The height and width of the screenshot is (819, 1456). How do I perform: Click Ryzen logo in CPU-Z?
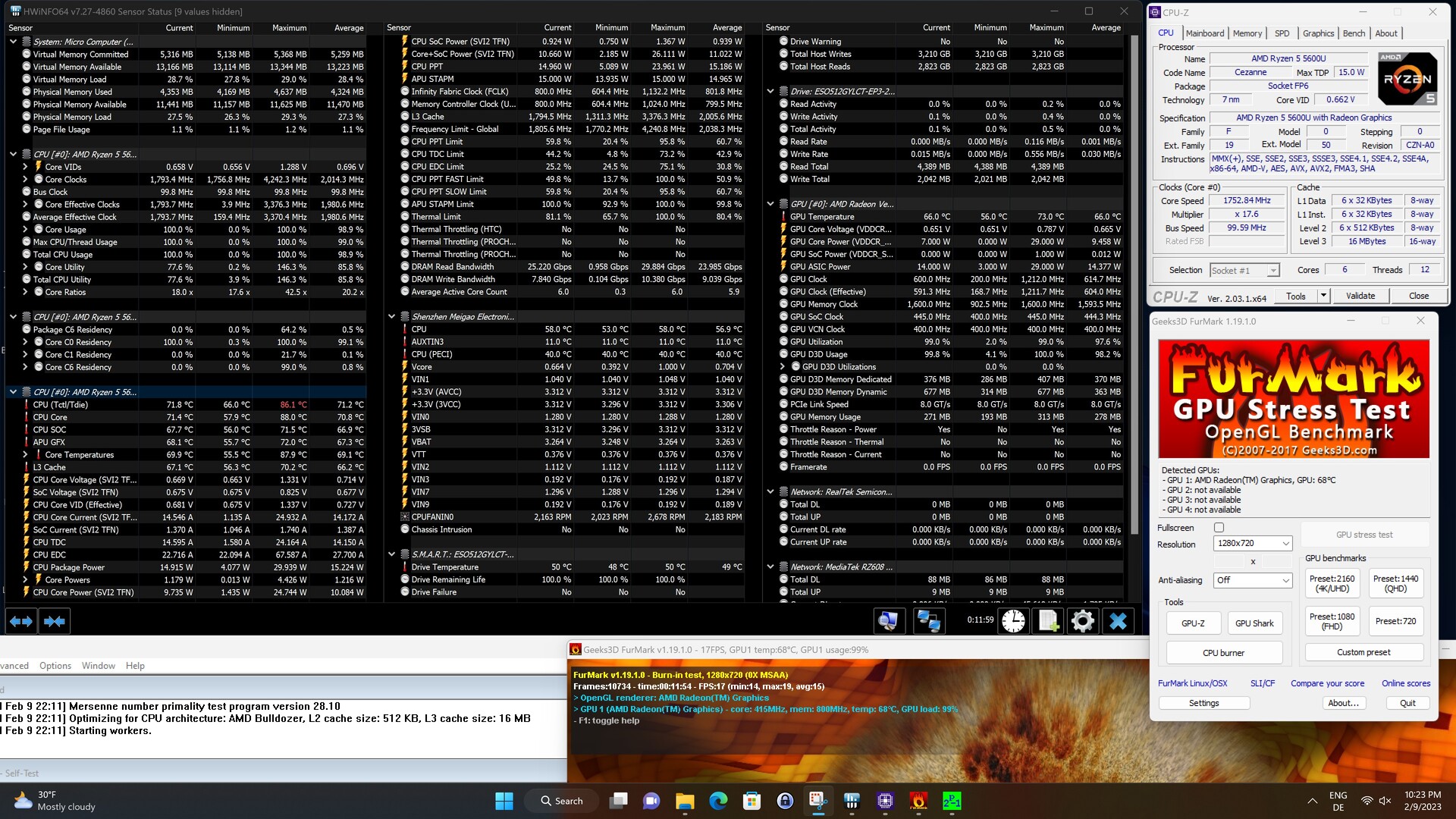(1407, 79)
